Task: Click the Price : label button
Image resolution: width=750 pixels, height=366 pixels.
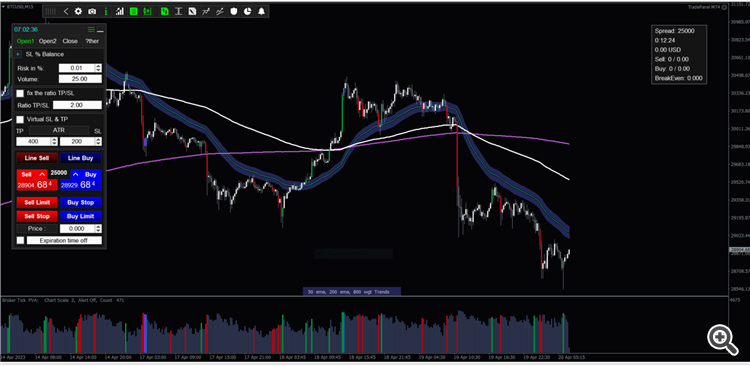Action: click(x=37, y=229)
